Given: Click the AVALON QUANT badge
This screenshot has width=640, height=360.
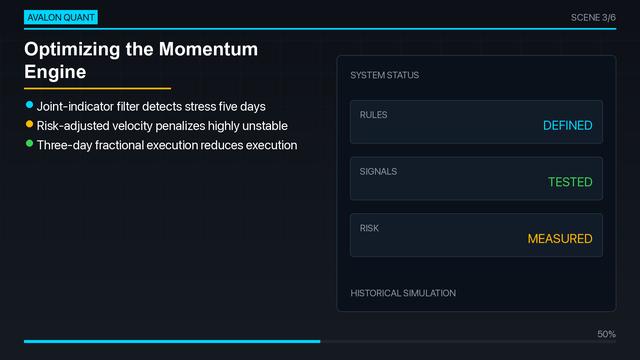Looking at the screenshot, I should tap(61, 17).
